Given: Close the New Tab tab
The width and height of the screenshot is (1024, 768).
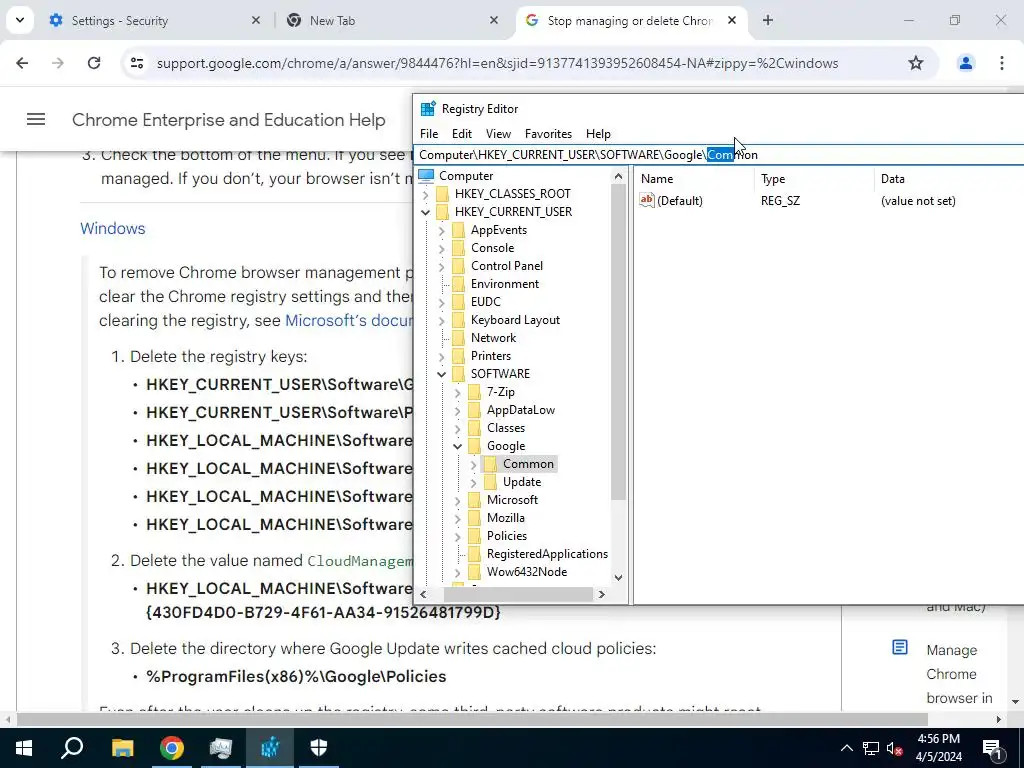Looking at the screenshot, I should [x=494, y=20].
